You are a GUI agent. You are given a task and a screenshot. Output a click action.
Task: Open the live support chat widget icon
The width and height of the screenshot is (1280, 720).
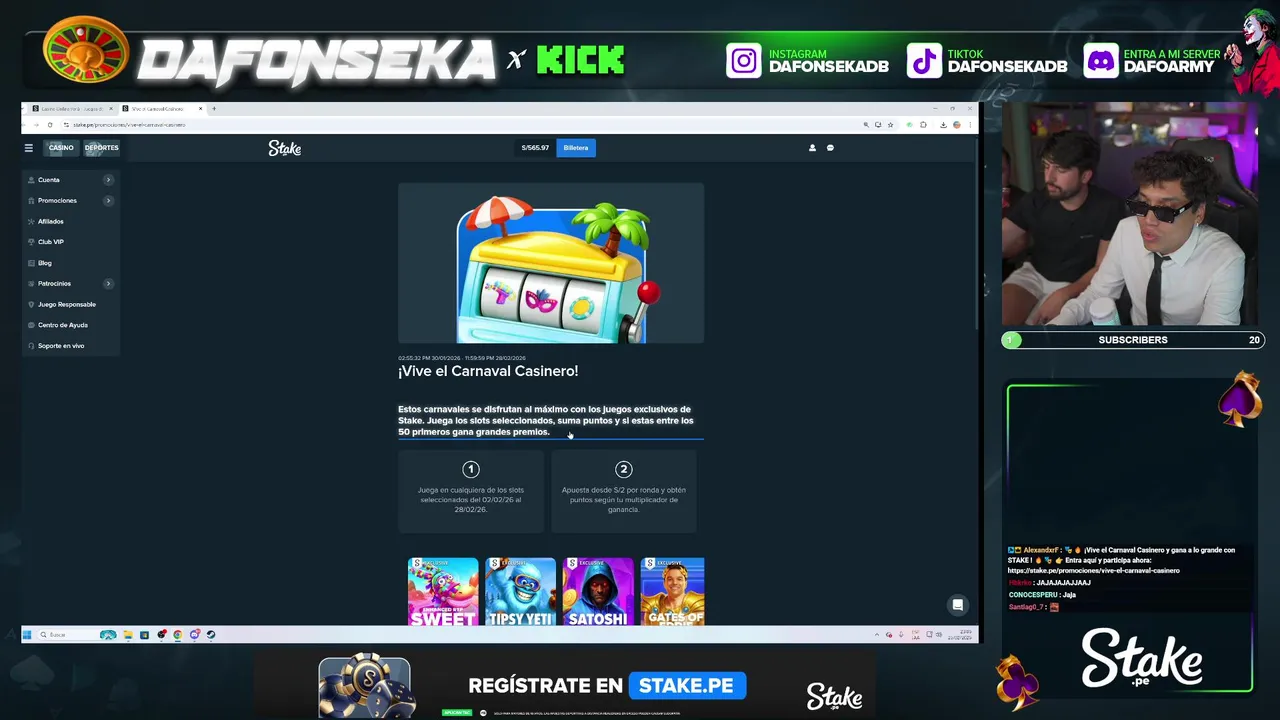[x=957, y=604]
